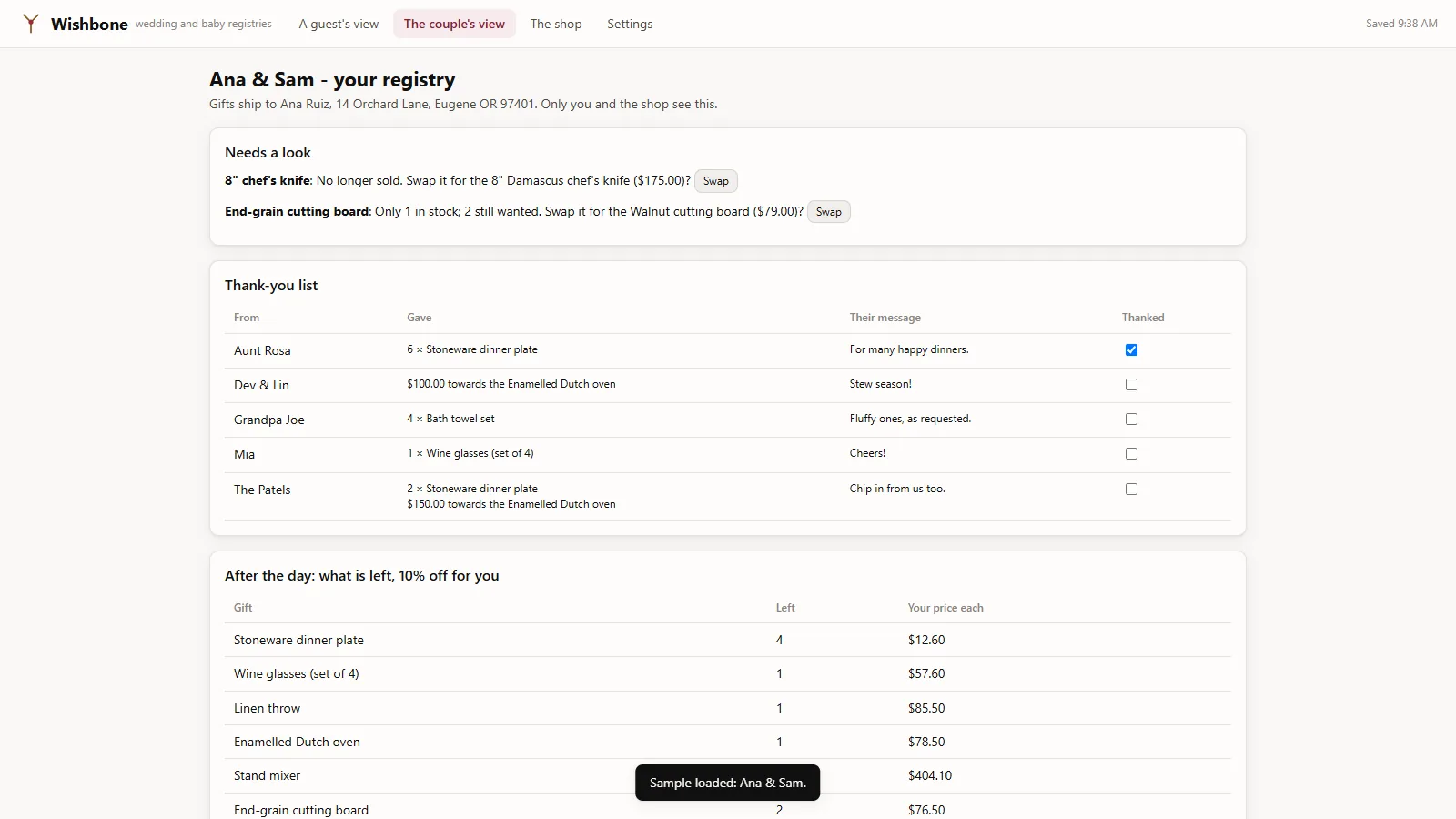Click 'Enamelled Dutch oven' in leftover list
The height and width of the screenshot is (819, 1456).
click(297, 742)
